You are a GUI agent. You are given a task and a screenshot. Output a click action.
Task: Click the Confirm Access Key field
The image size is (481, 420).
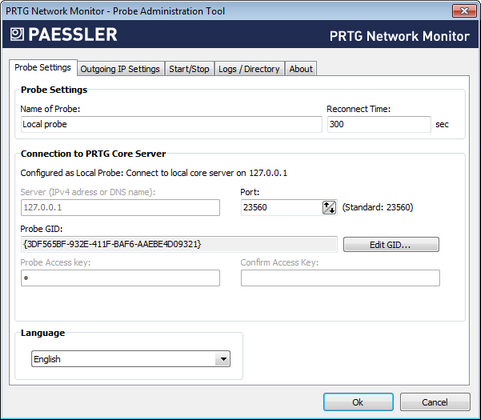point(340,278)
